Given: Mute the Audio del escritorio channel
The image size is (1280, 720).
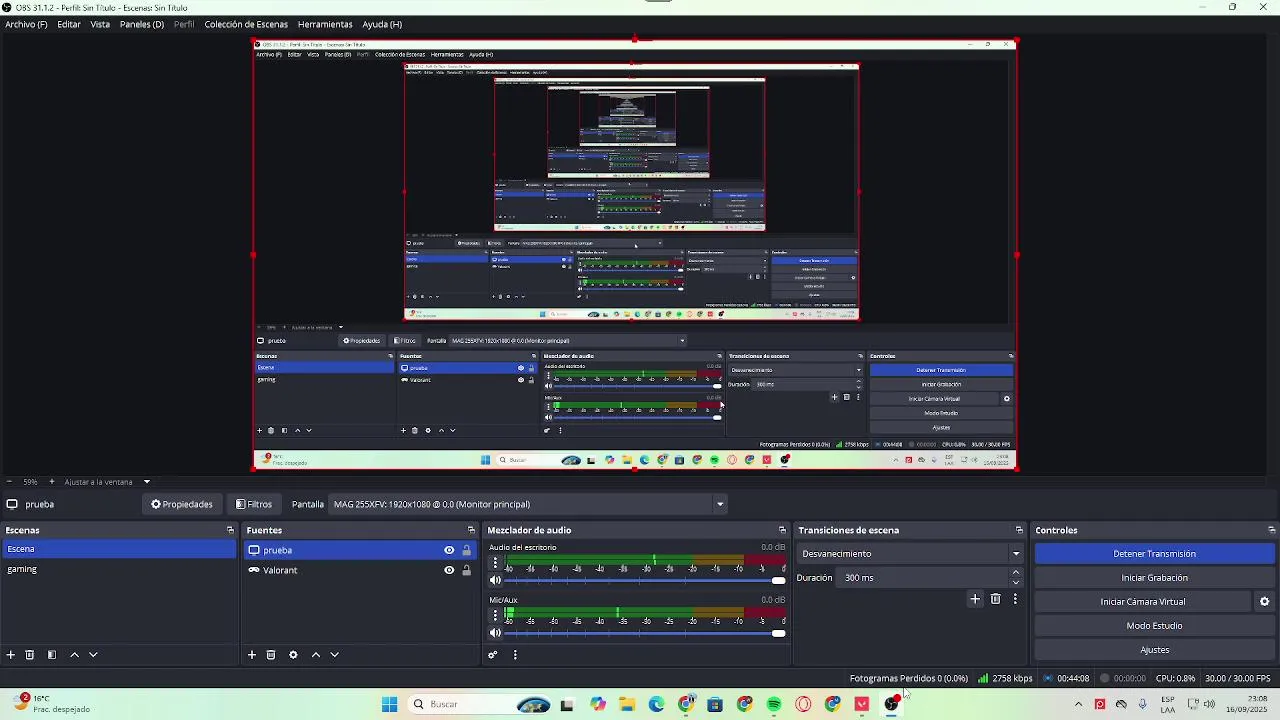Looking at the screenshot, I should tap(495, 580).
